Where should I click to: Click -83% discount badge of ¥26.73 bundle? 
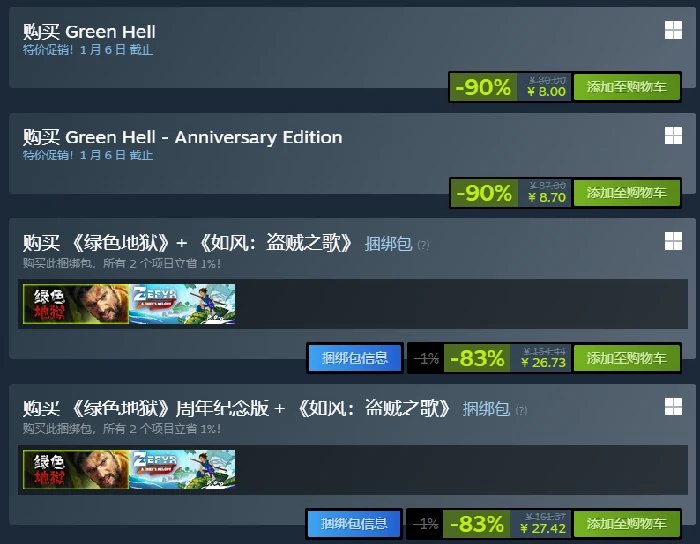coord(477,358)
